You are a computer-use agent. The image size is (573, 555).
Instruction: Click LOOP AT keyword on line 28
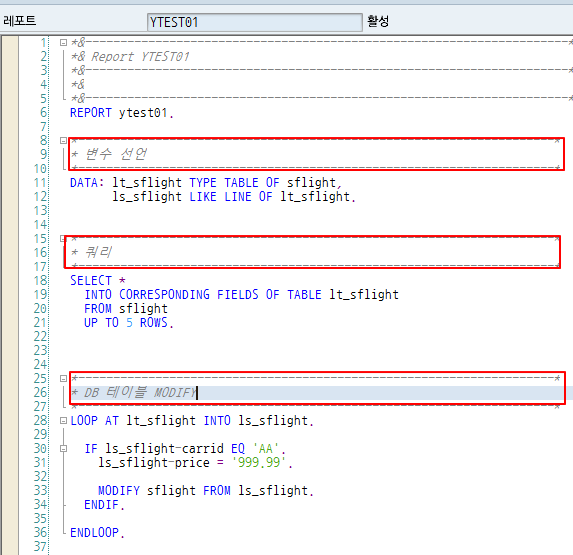click(94, 421)
